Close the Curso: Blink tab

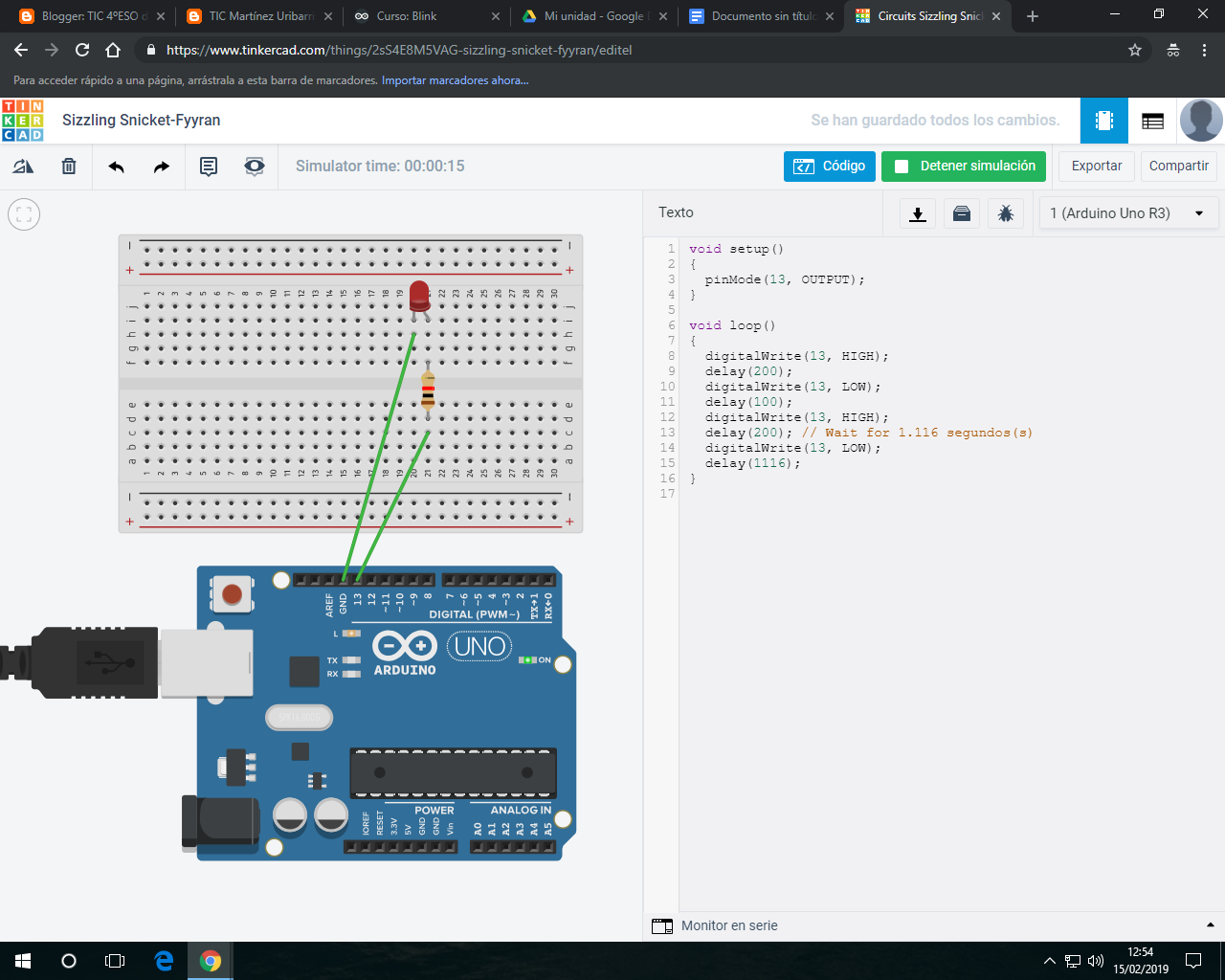[496, 16]
